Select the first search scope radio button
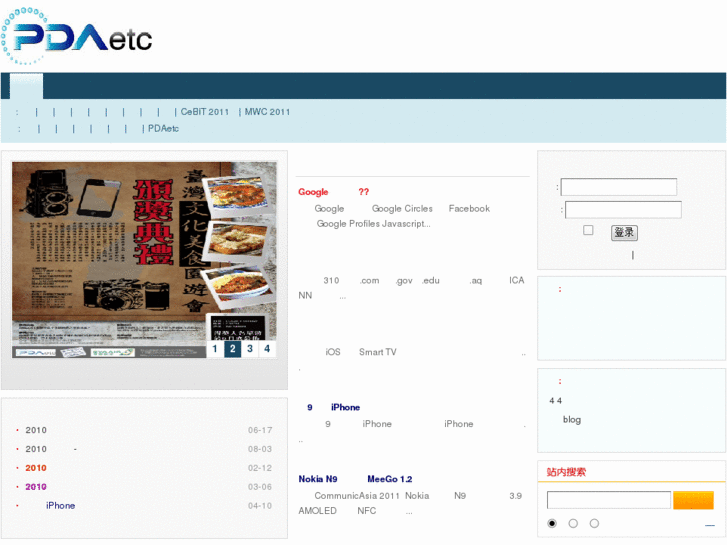 pyautogui.click(x=552, y=524)
